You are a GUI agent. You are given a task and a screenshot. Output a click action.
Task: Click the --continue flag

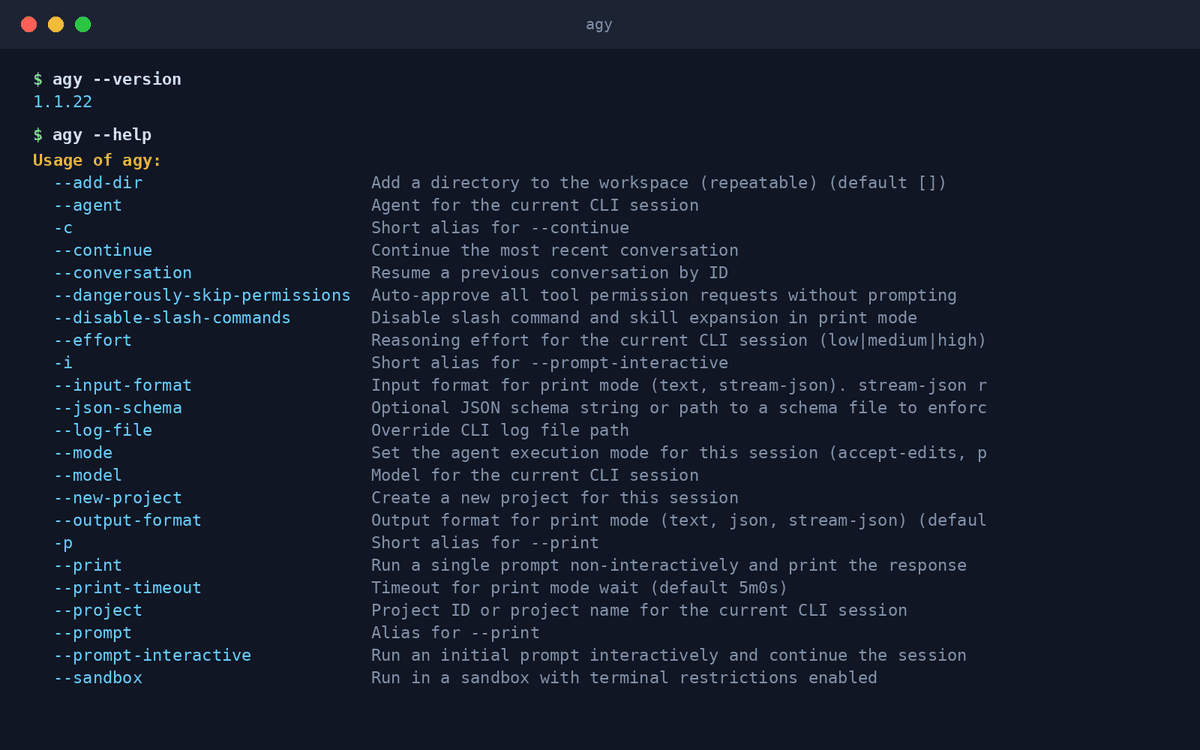103,250
